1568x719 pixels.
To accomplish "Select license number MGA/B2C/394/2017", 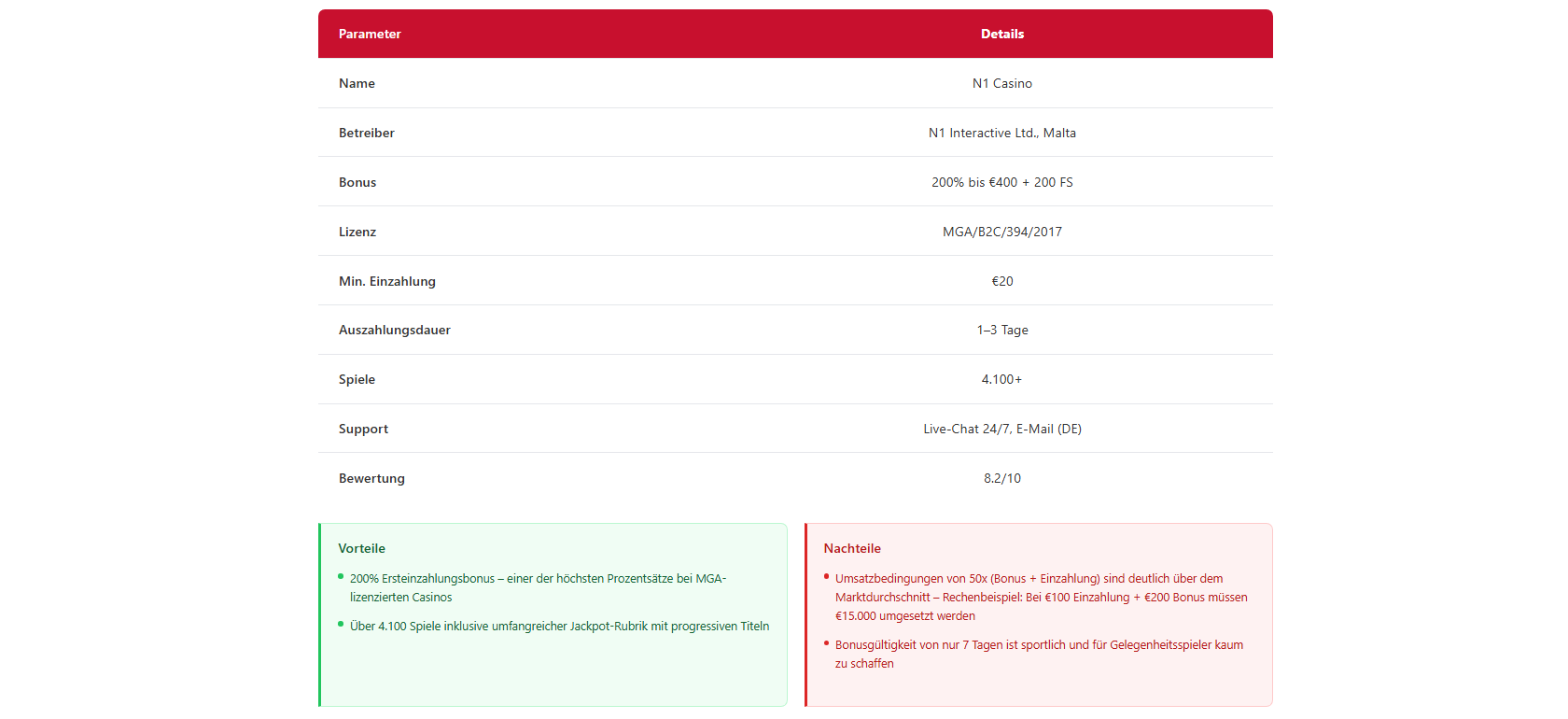I will [x=1001, y=232].
